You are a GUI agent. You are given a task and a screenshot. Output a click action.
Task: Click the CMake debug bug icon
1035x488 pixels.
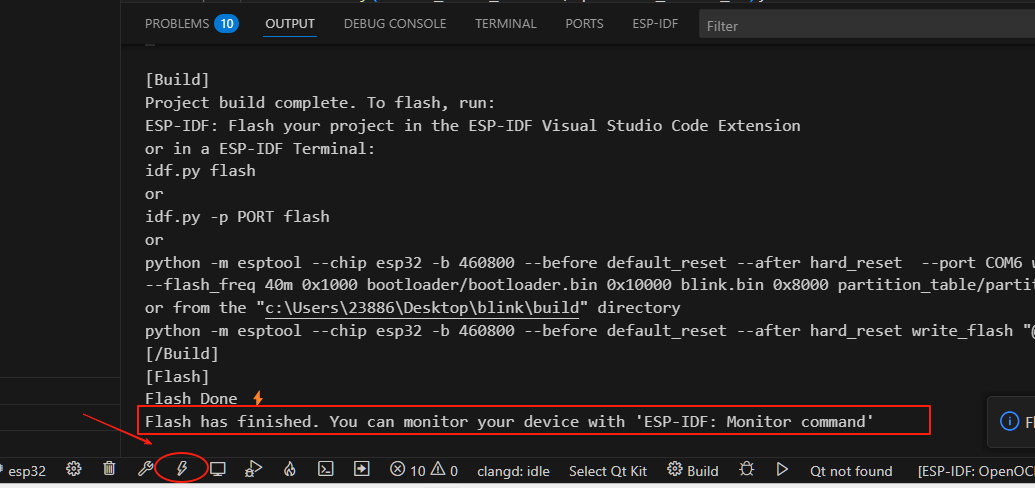(747, 470)
